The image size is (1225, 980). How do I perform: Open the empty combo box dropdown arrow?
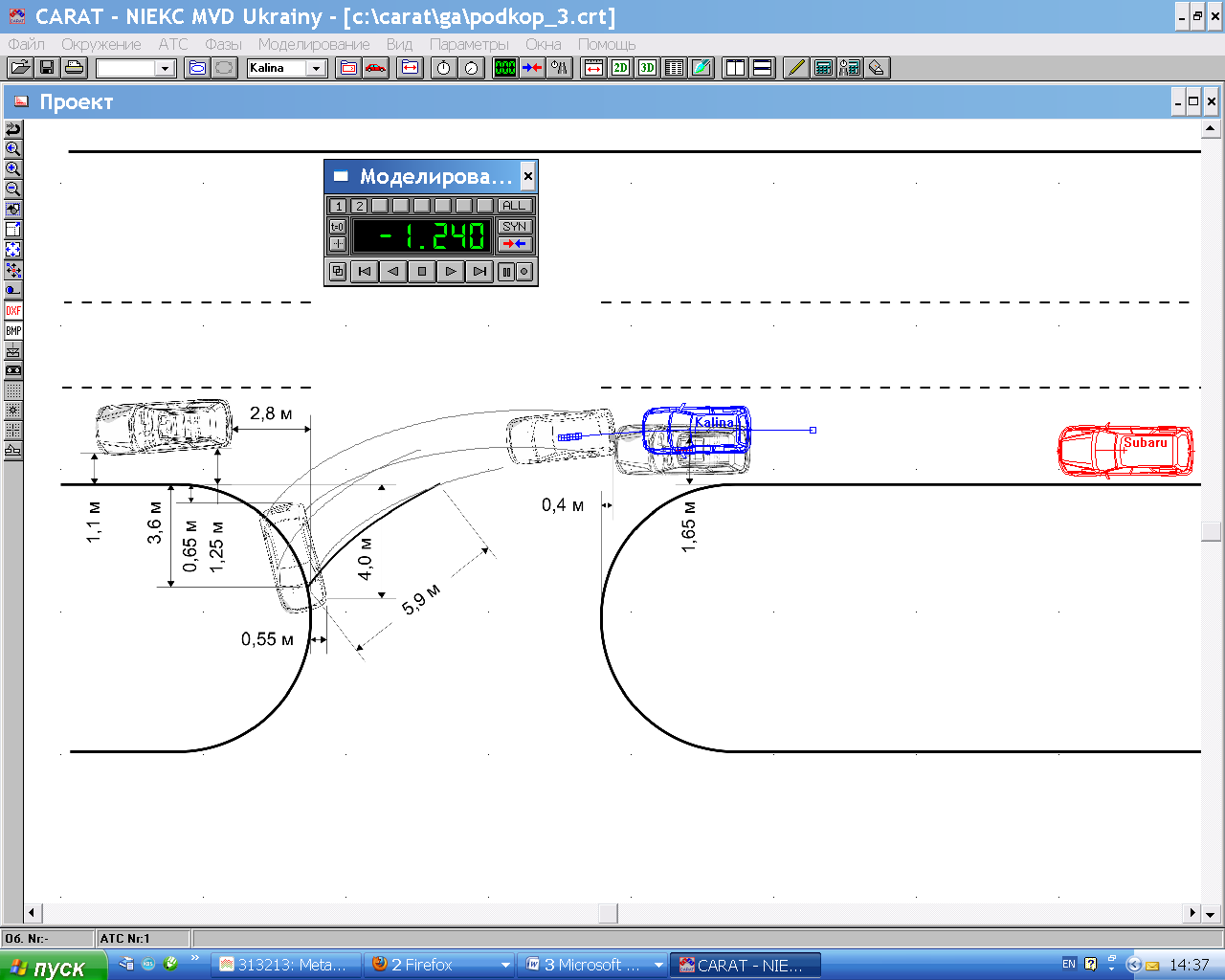click(x=166, y=68)
